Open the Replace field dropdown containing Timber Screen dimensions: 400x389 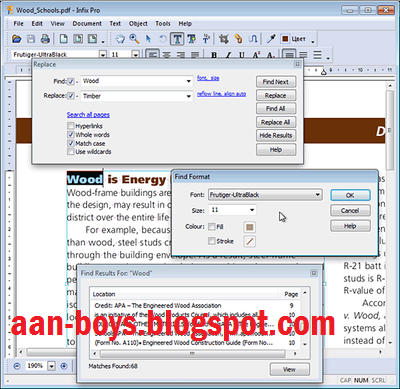(189, 96)
